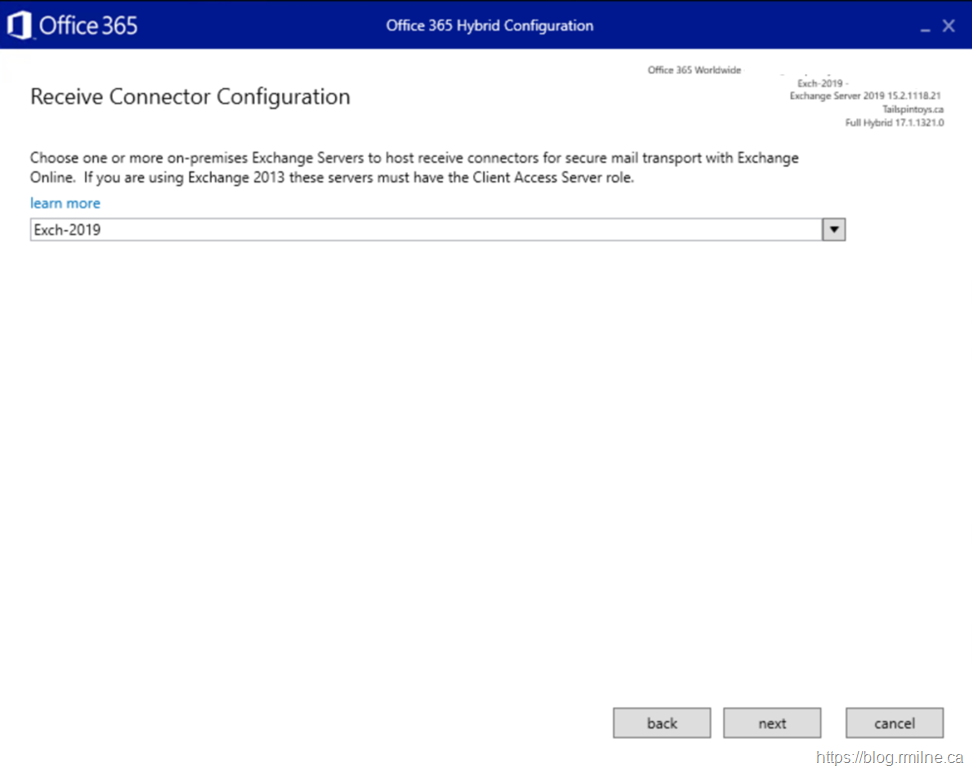Expand the server selection dropdown arrow
Image resolution: width=972 pixels, height=768 pixels.
[834, 230]
